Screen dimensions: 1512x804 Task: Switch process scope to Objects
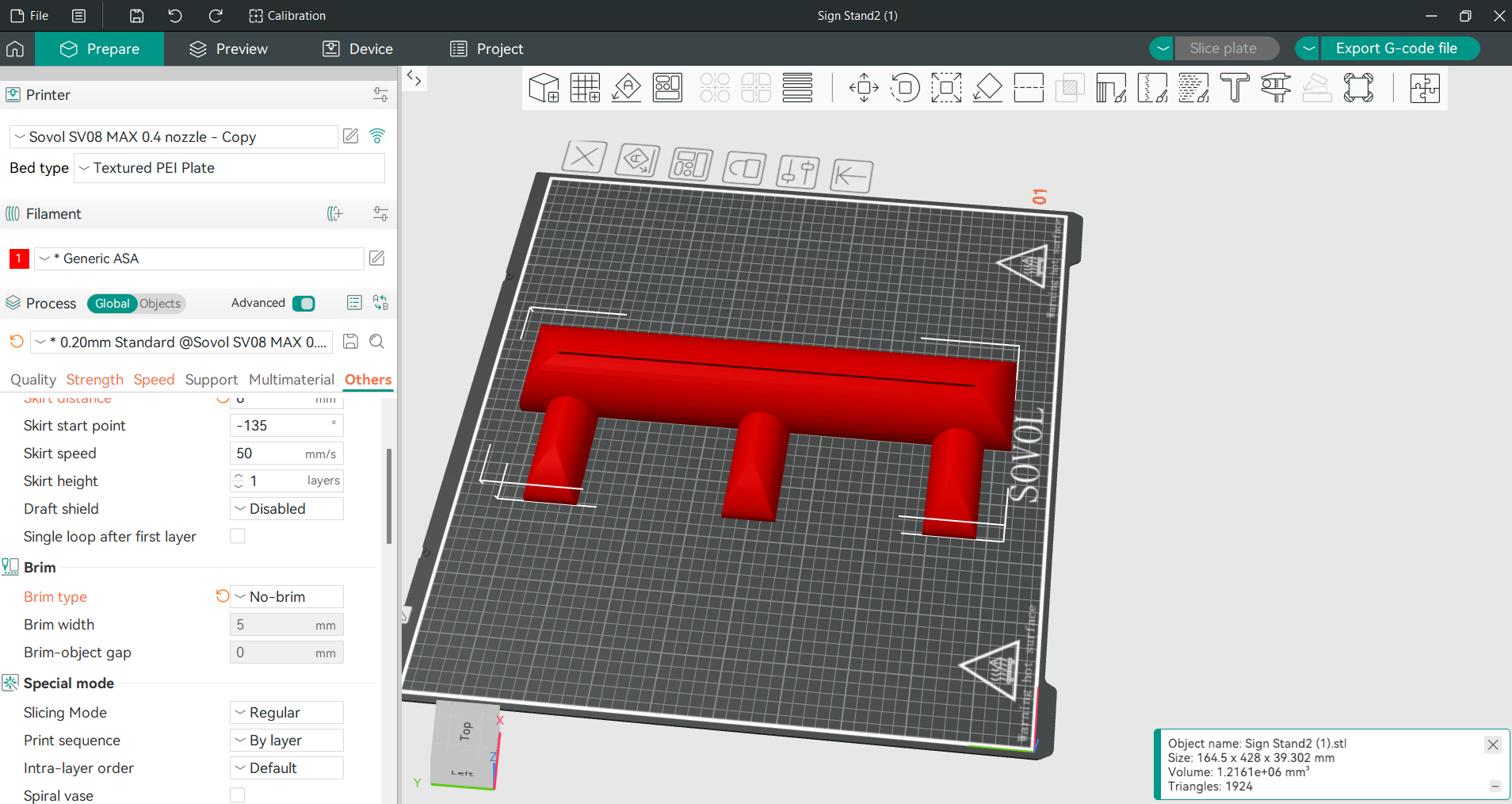pos(160,304)
